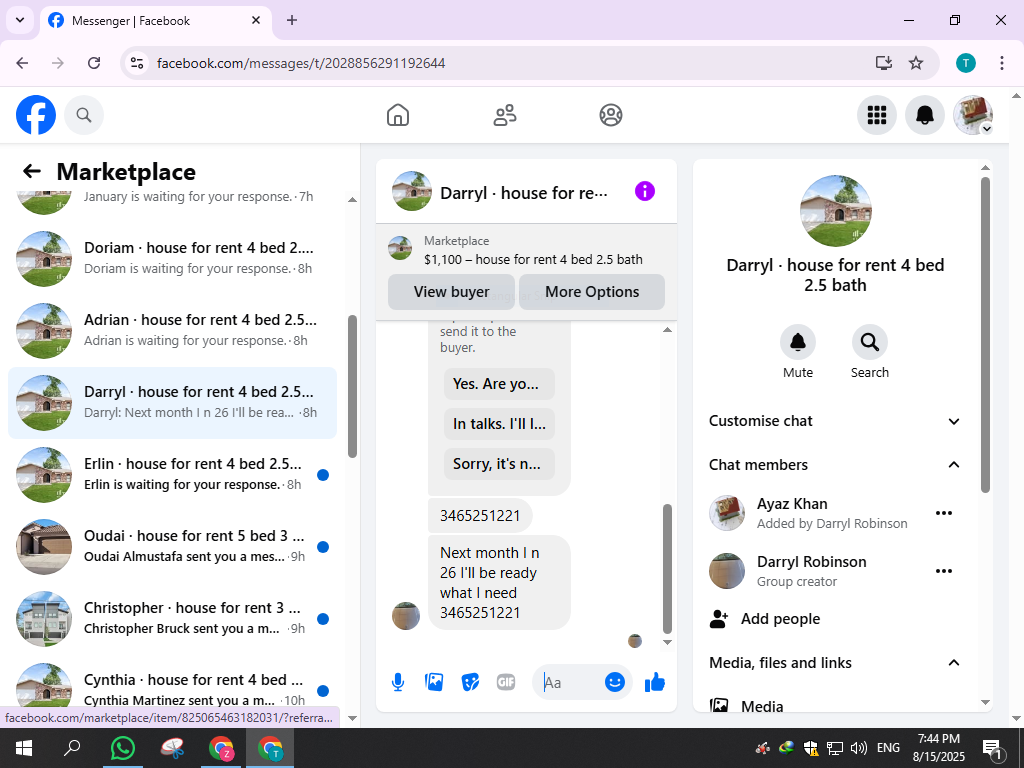Collapse Media, files and links section
The image size is (1024, 768).
pyautogui.click(x=835, y=663)
